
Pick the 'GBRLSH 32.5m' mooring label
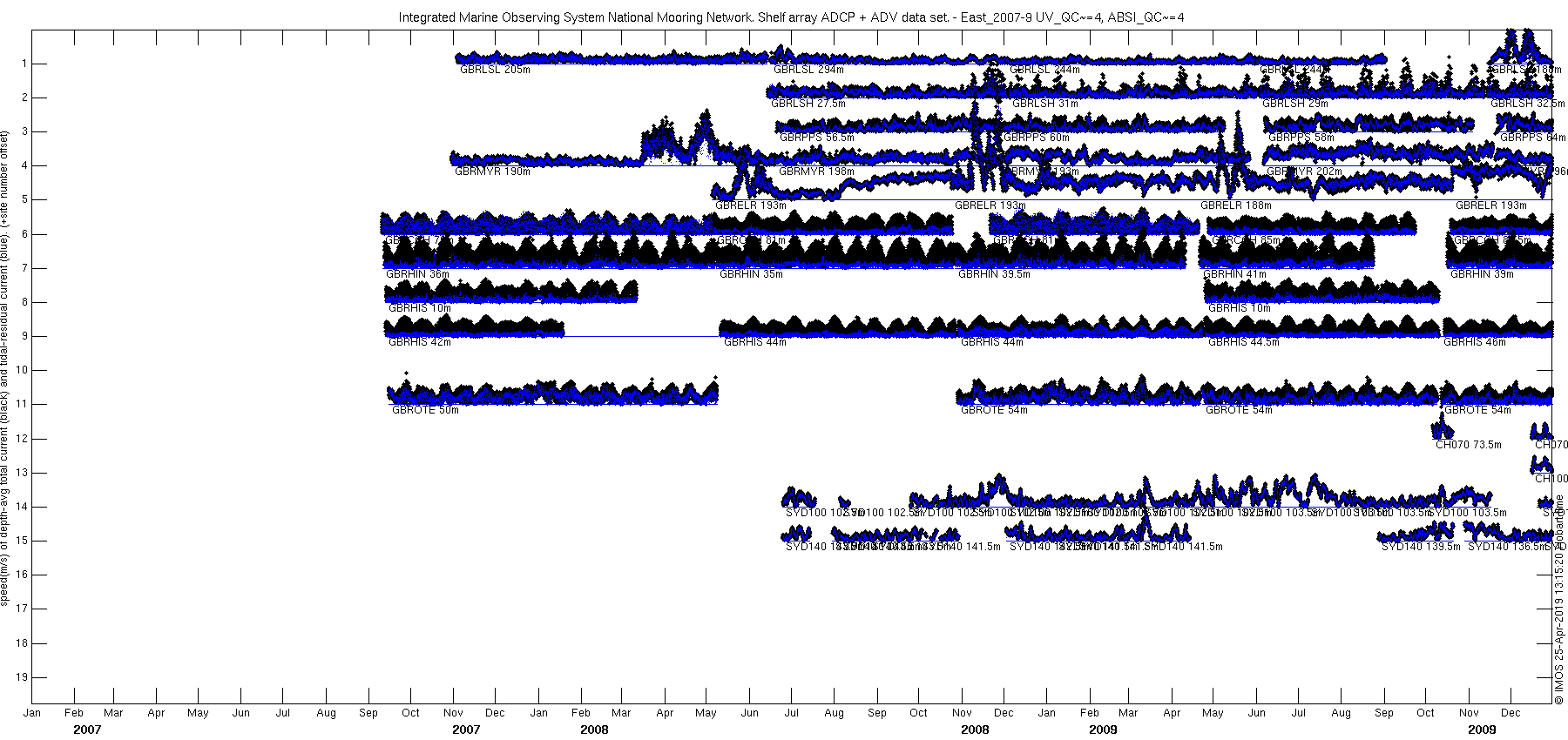point(1528,104)
